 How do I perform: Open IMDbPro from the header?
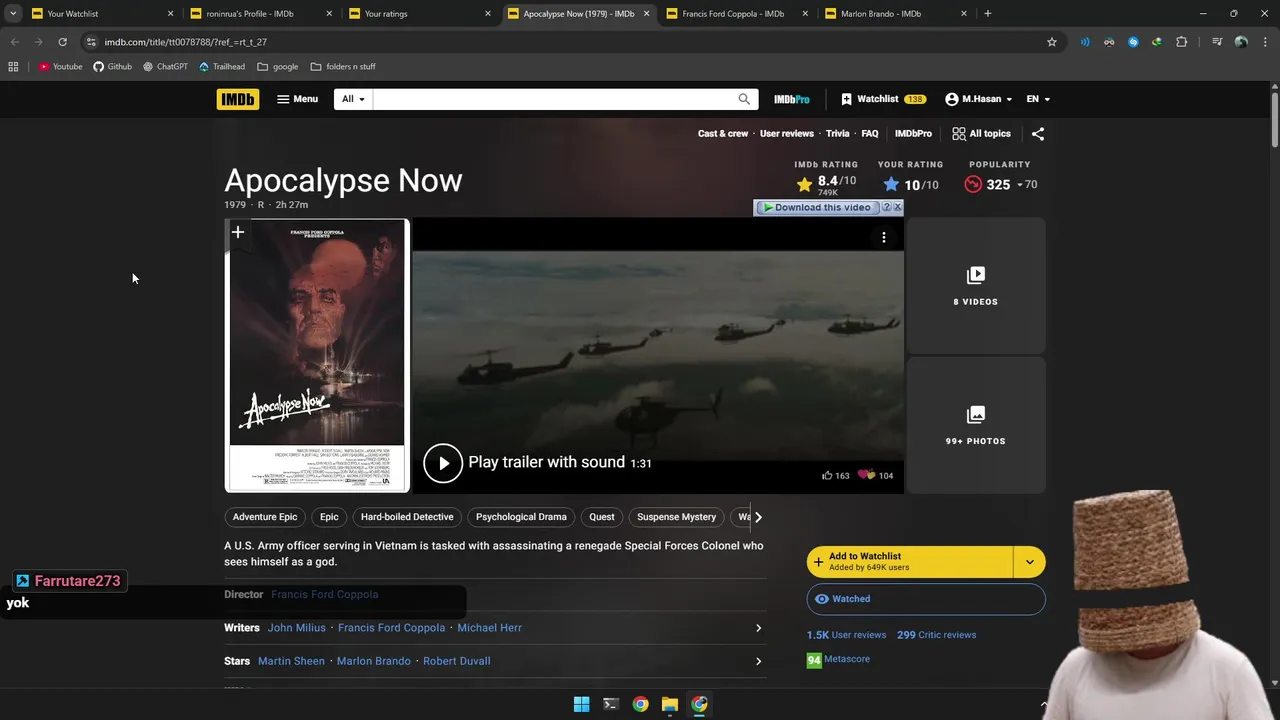tap(791, 99)
